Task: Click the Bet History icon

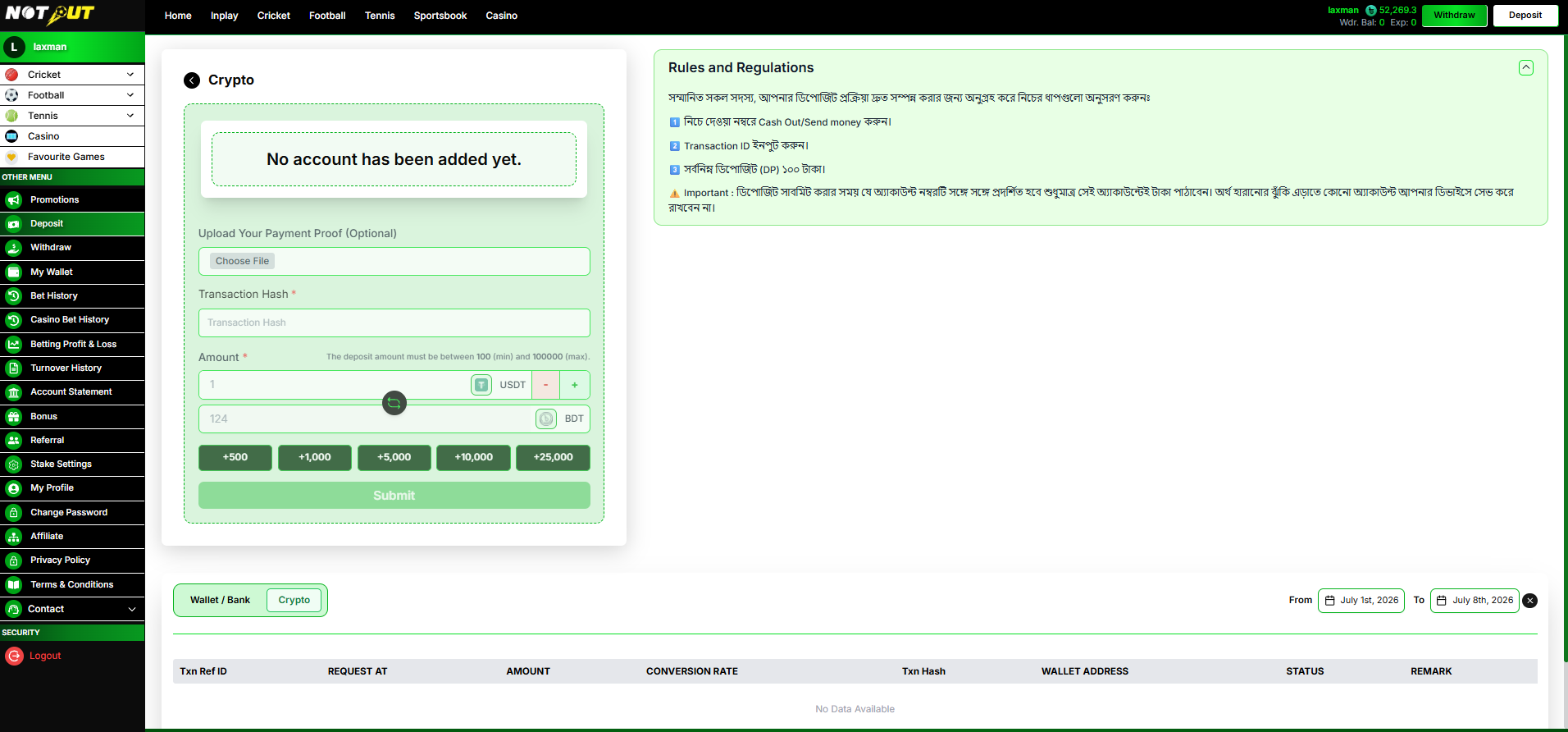Action: coord(14,296)
